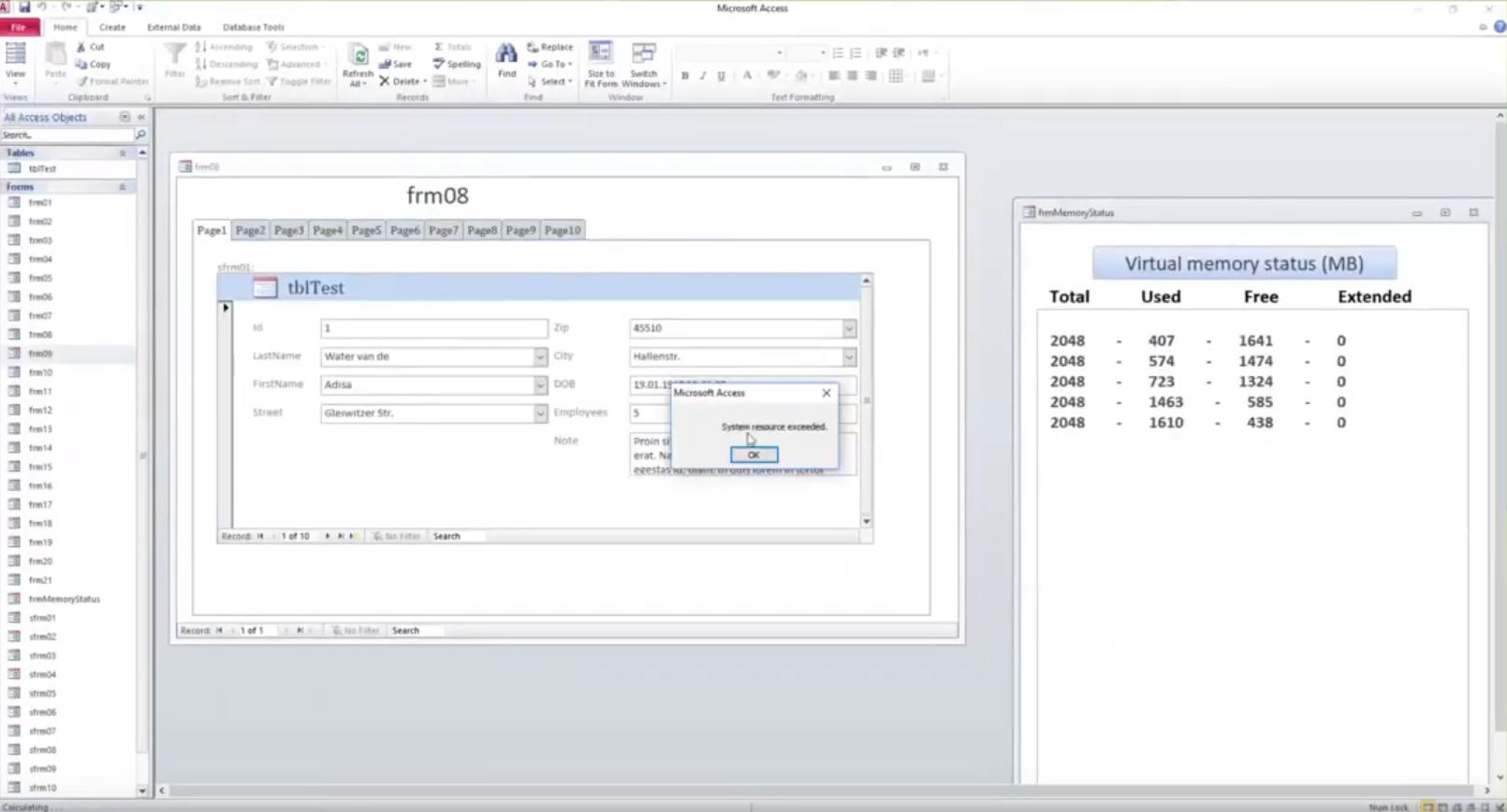
Task: Click the Id input field
Action: (x=433, y=328)
